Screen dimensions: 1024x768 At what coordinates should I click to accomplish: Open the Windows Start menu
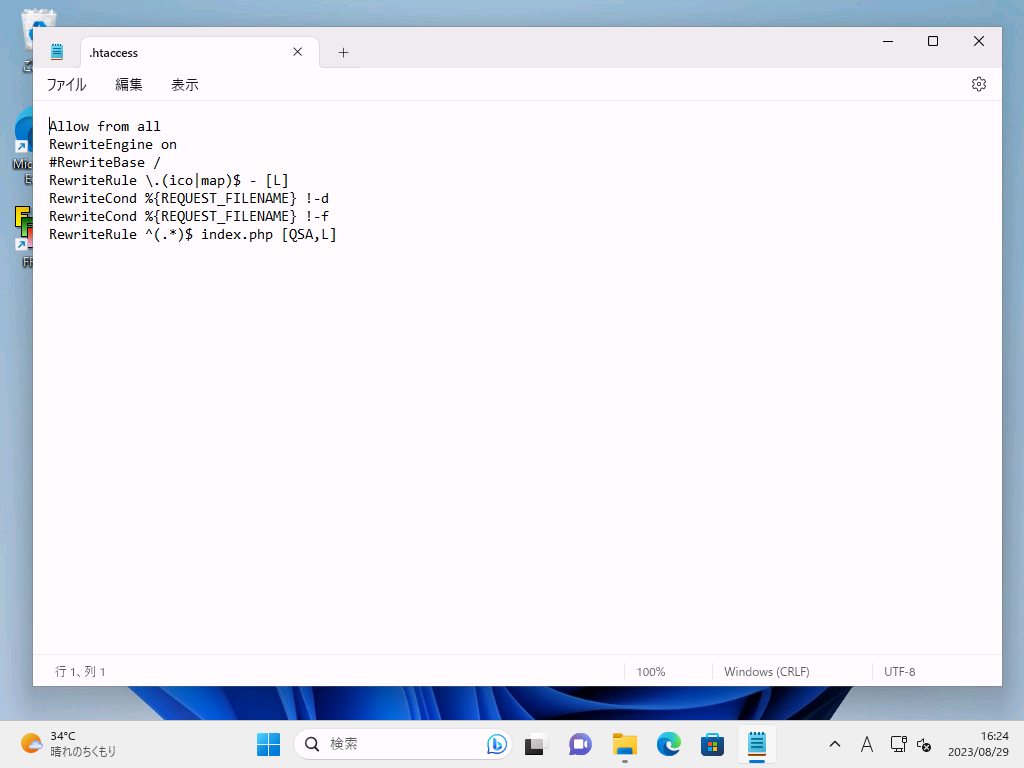(268, 744)
